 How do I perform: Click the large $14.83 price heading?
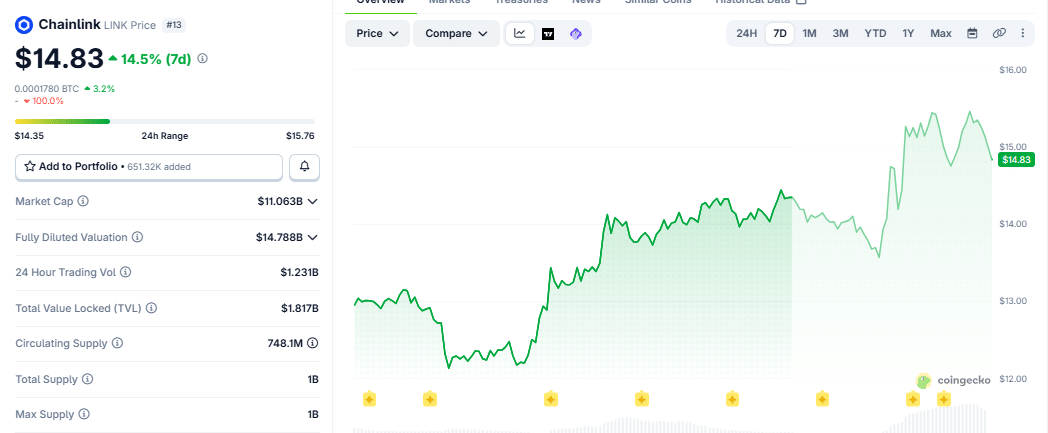pos(59,59)
